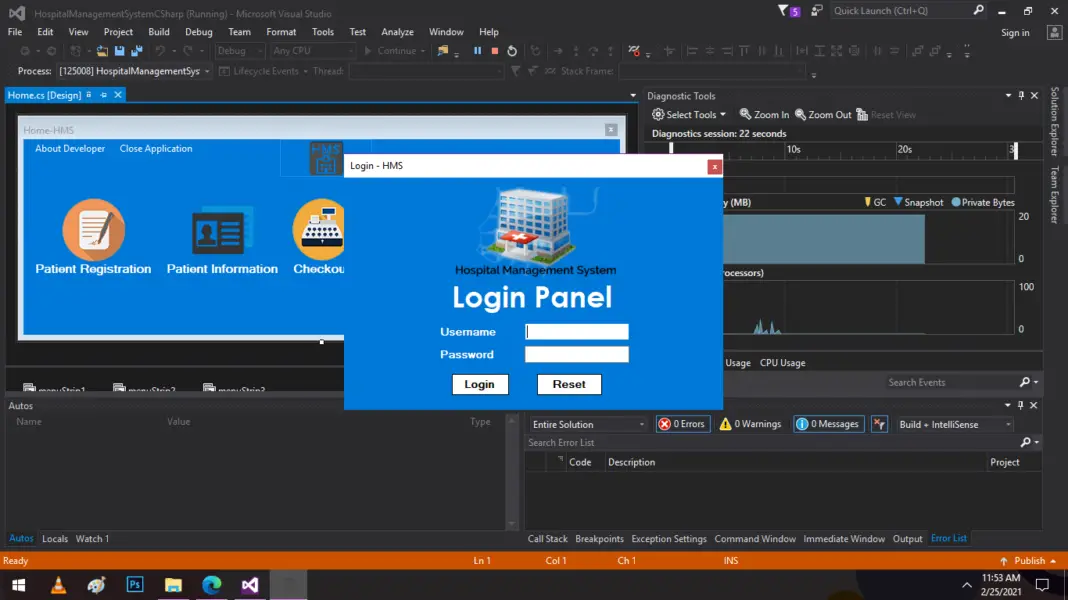
Task: Click Sign in at the top right
Action: (1015, 33)
